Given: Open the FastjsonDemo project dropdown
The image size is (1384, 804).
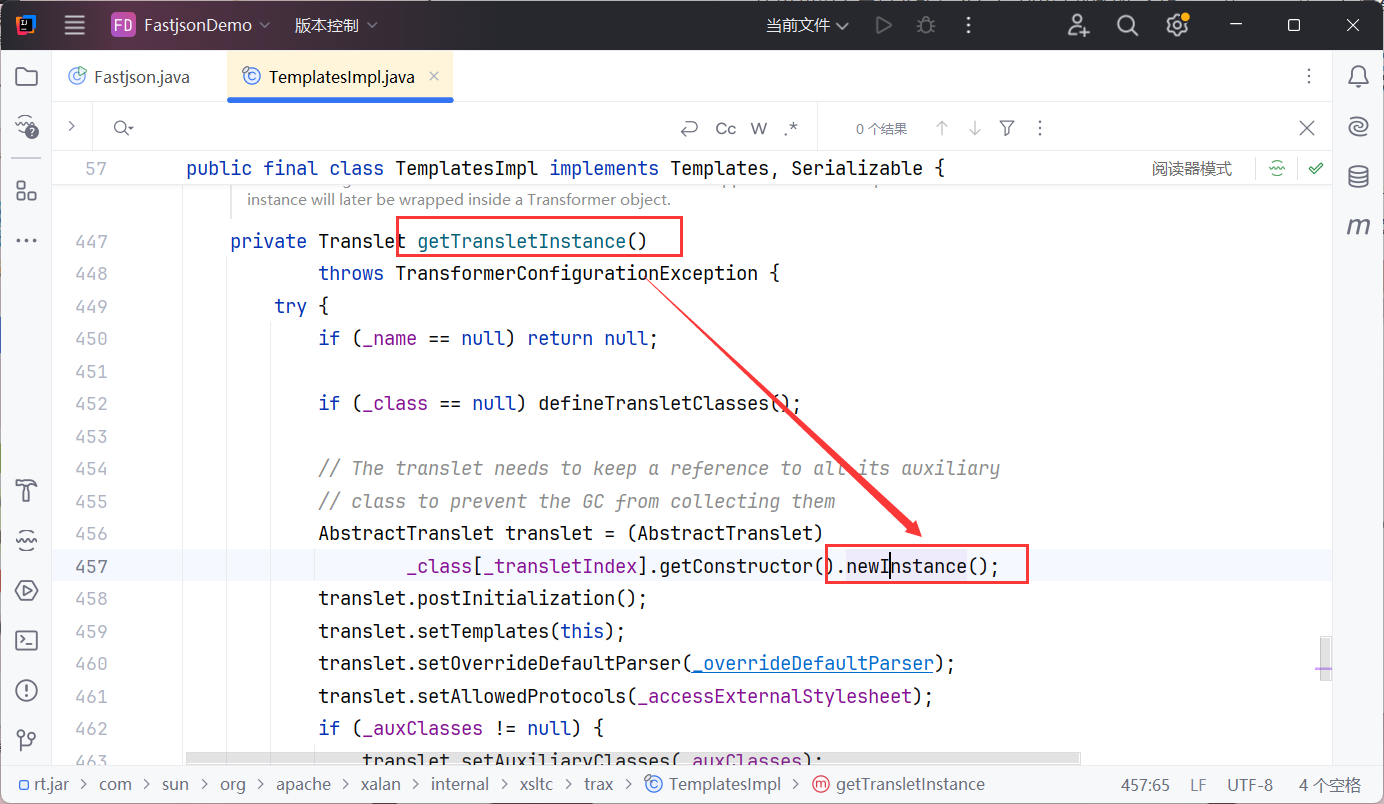Looking at the screenshot, I should pos(191,25).
